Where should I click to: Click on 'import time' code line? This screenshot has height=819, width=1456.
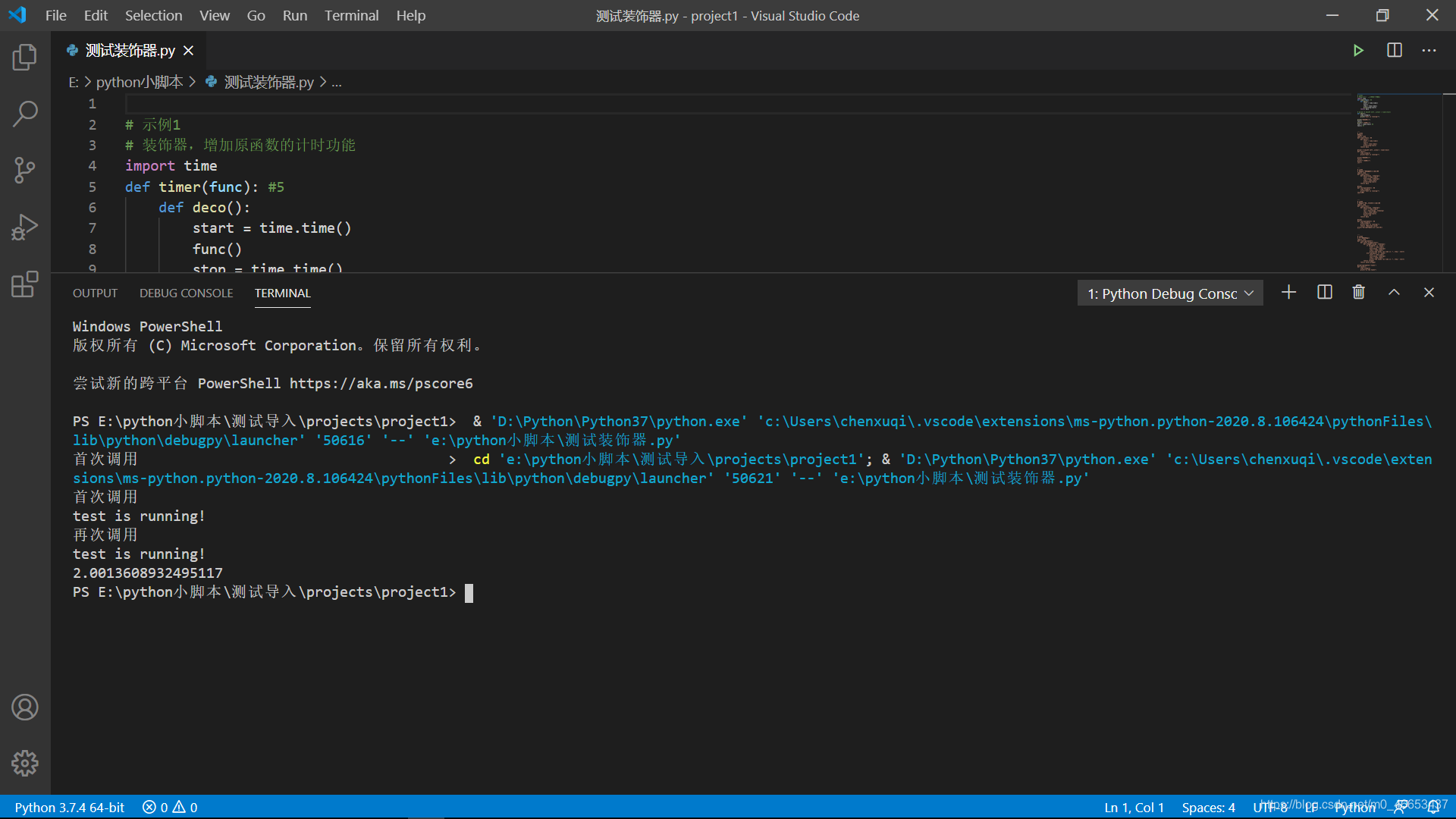tap(171, 166)
